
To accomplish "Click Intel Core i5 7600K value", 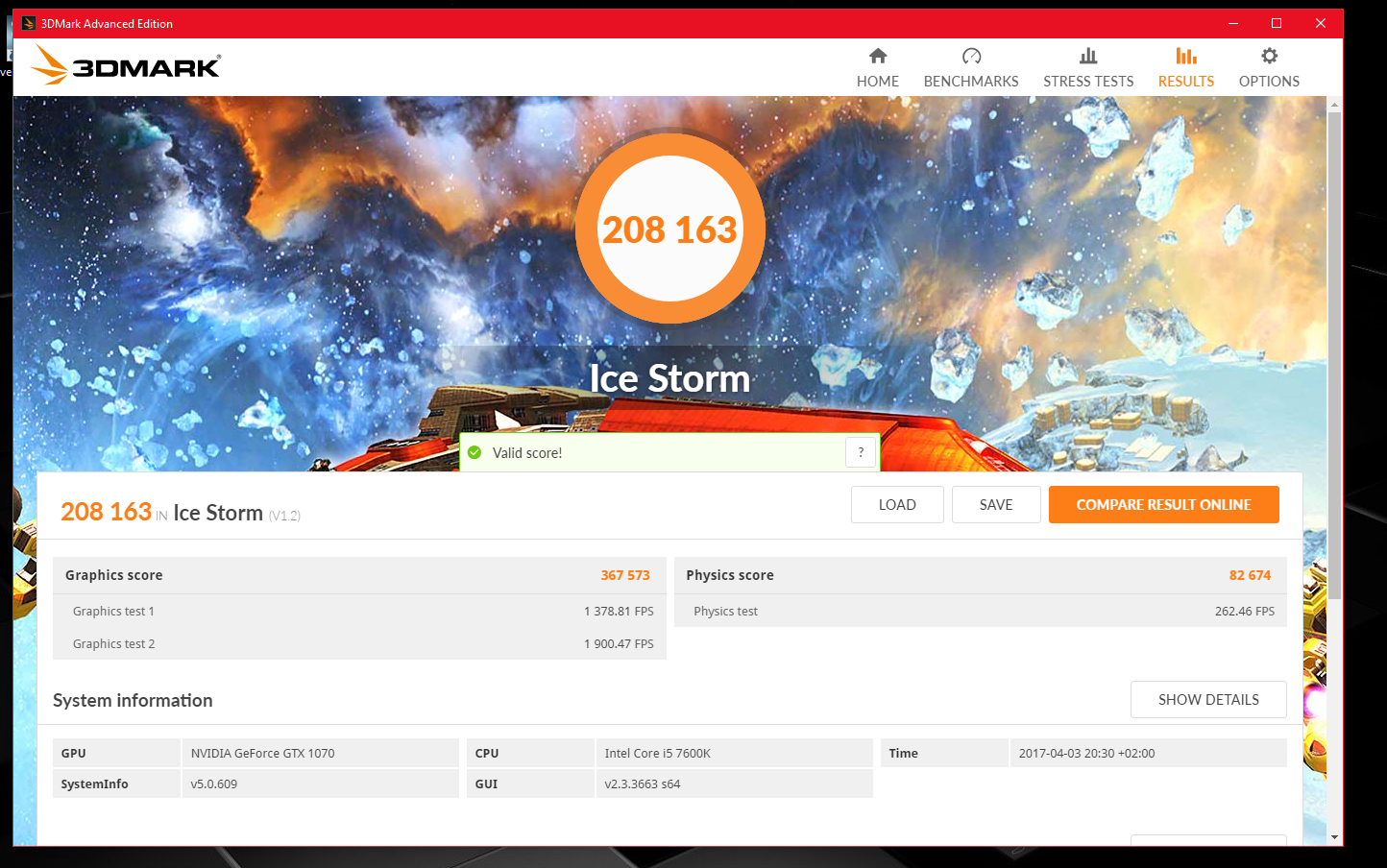I will click(x=657, y=753).
